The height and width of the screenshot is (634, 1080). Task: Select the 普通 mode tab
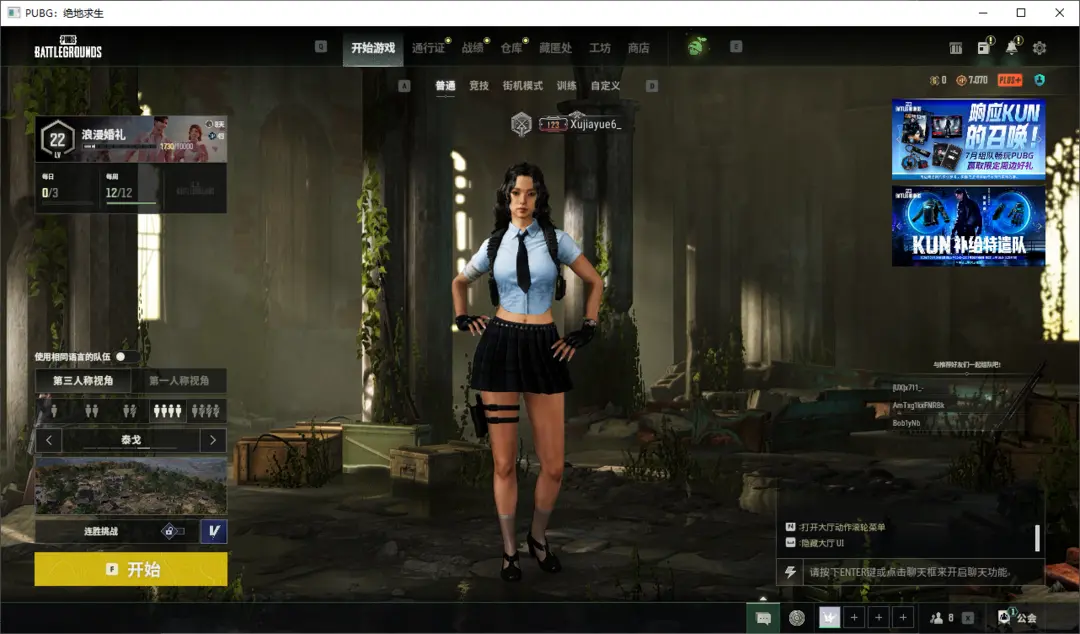coord(445,85)
